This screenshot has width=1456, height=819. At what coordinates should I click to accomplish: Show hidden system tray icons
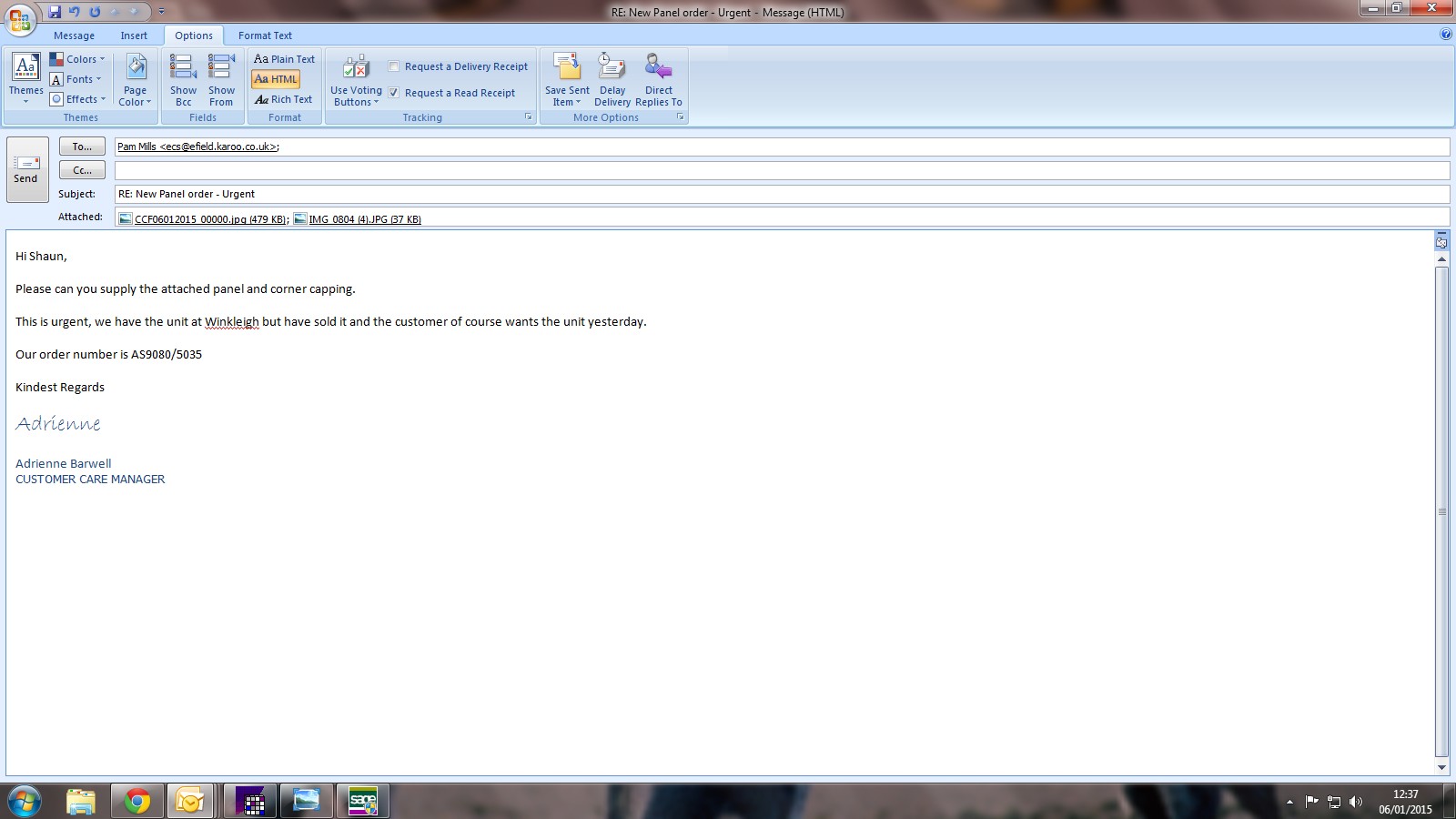(1289, 802)
